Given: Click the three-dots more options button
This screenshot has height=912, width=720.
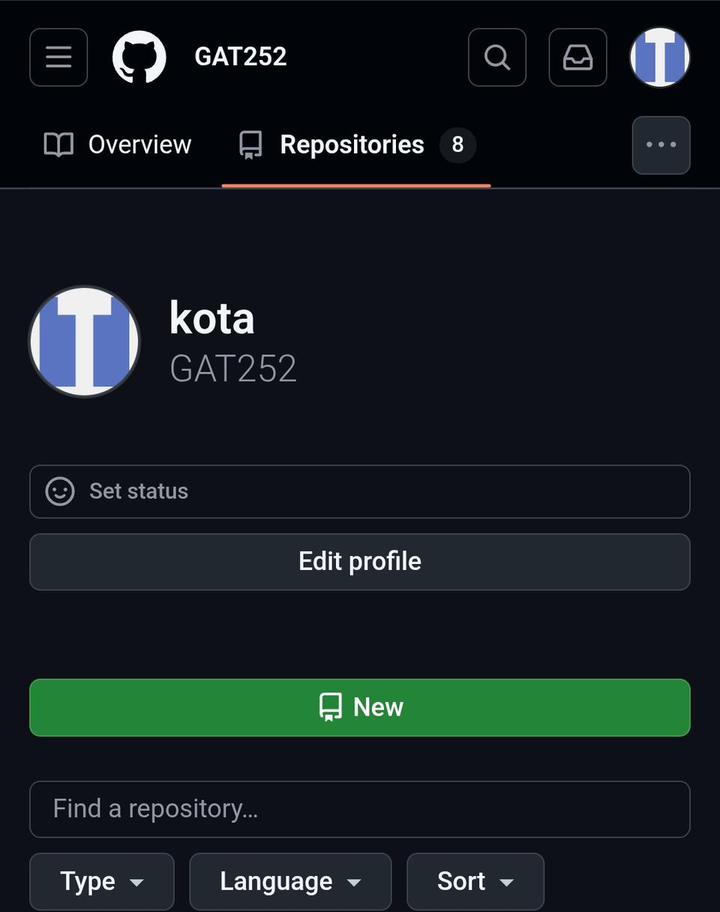Looking at the screenshot, I should (x=661, y=145).
